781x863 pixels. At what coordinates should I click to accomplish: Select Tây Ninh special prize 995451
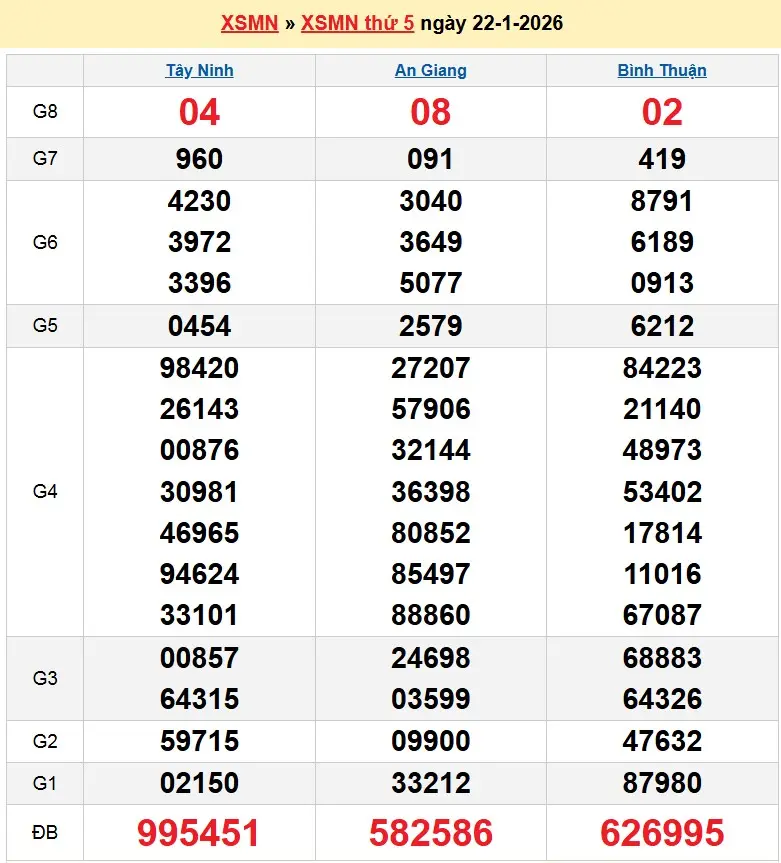coord(199,833)
